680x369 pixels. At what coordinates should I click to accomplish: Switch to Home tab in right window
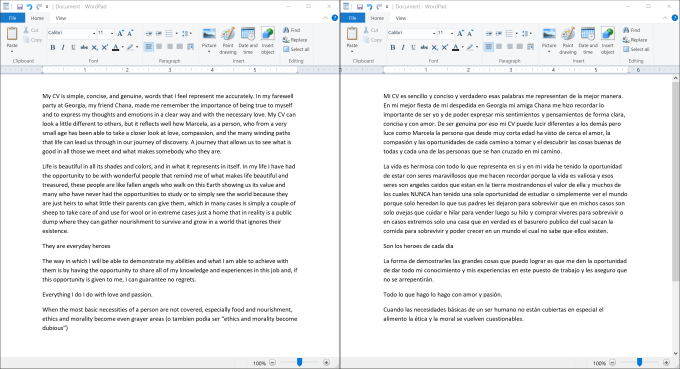click(x=377, y=18)
